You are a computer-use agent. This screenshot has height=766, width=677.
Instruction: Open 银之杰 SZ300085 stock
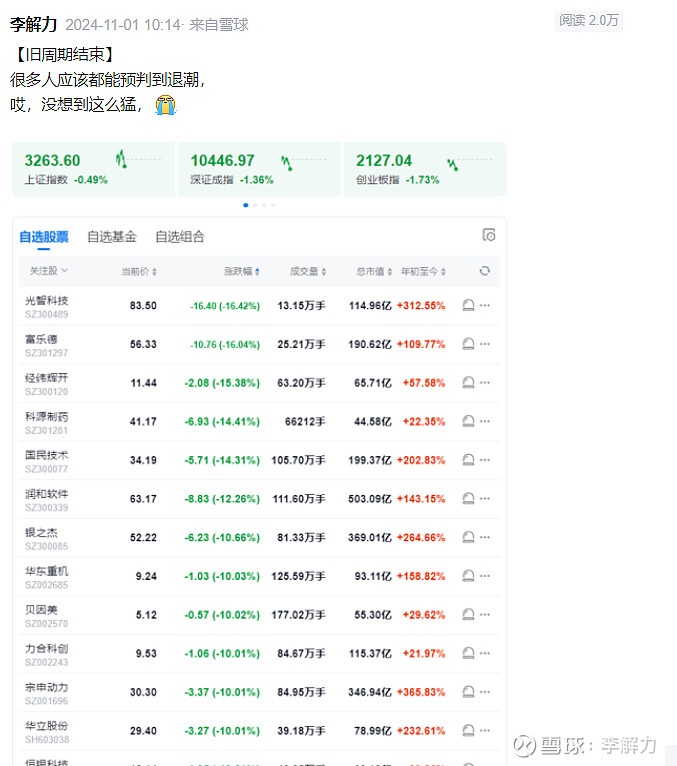(x=47, y=539)
